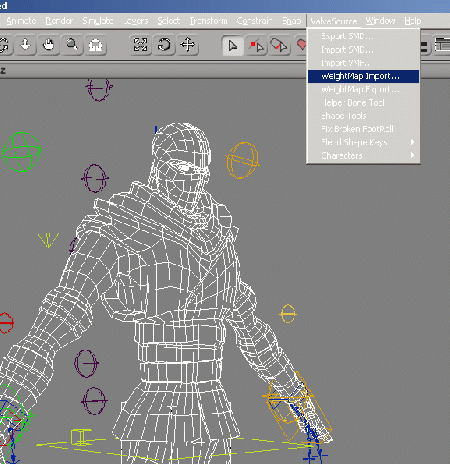This screenshot has height=464, width=450.
Task: Open the Layers menu
Action: (136, 21)
